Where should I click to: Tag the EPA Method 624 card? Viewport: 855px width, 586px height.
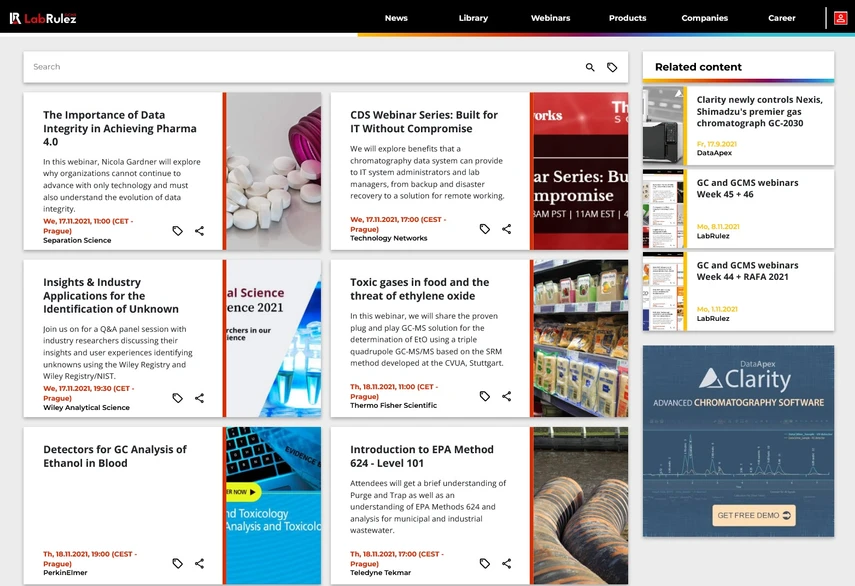tap(484, 563)
